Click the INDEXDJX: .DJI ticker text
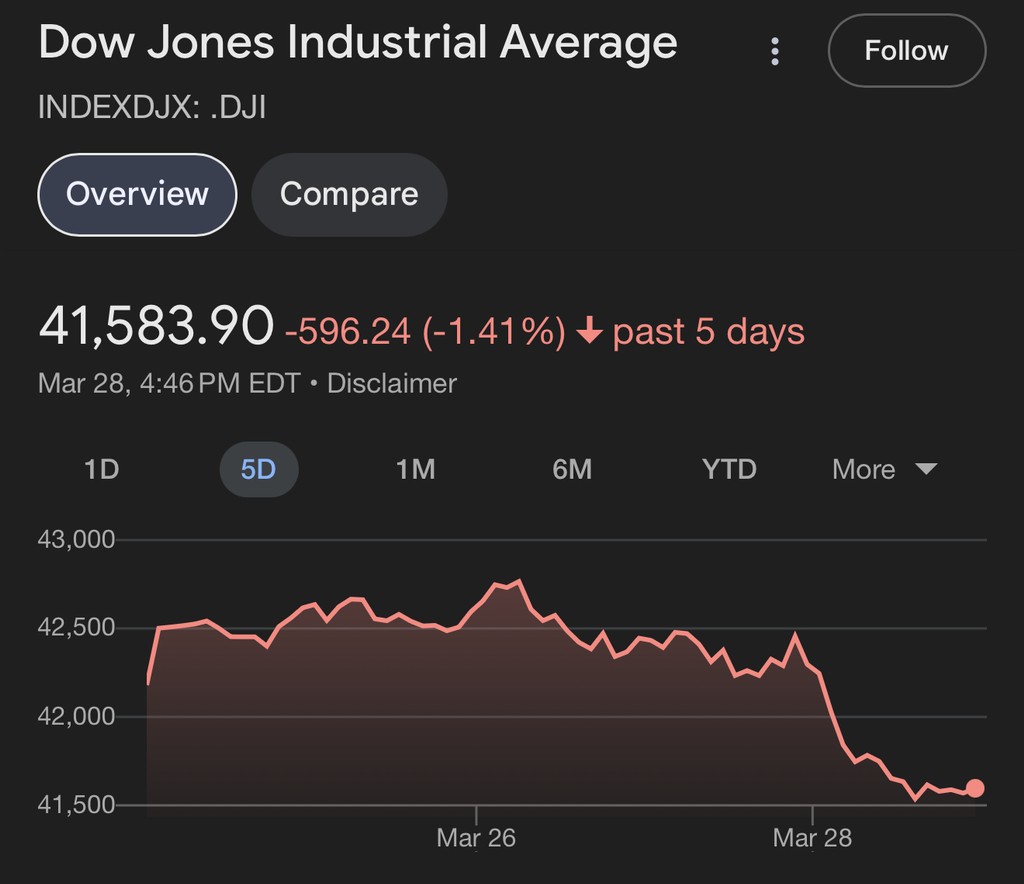Screen dimensions: 1024x884 pyautogui.click(x=151, y=107)
